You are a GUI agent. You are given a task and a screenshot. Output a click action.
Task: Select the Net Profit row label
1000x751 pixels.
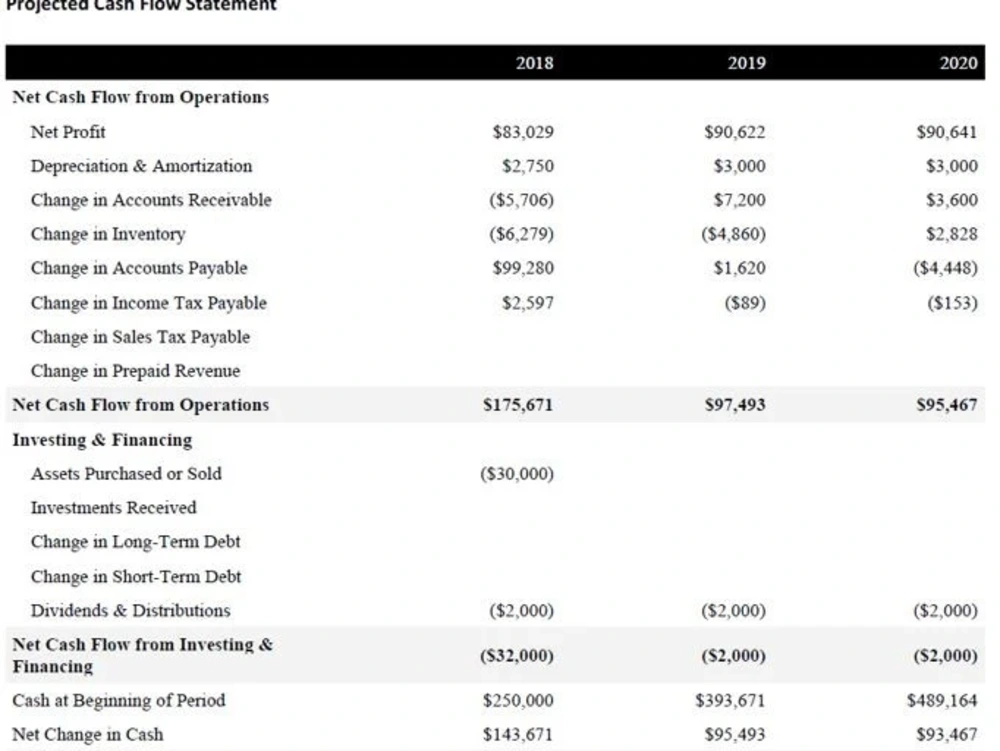(68, 132)
